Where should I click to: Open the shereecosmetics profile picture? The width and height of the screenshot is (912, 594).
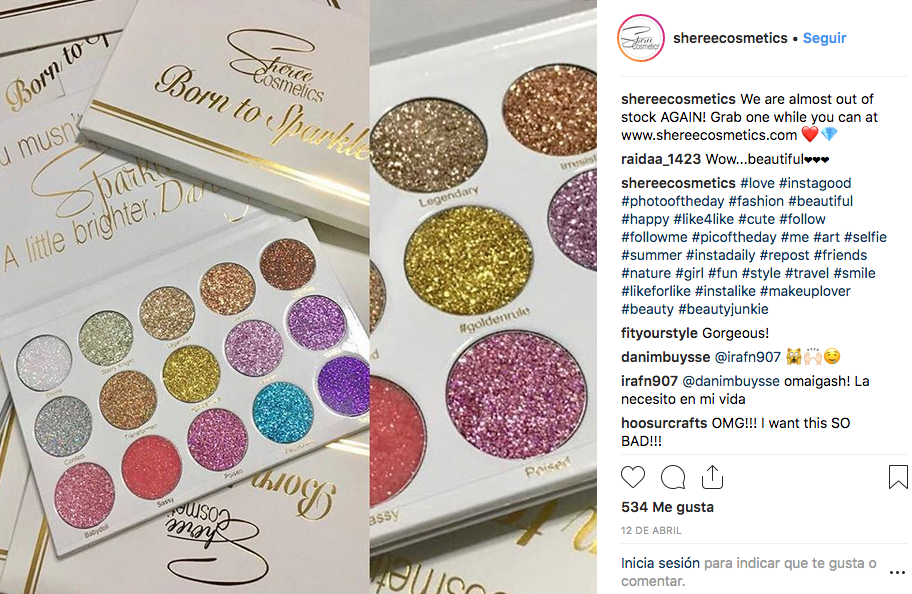(640, 38)
